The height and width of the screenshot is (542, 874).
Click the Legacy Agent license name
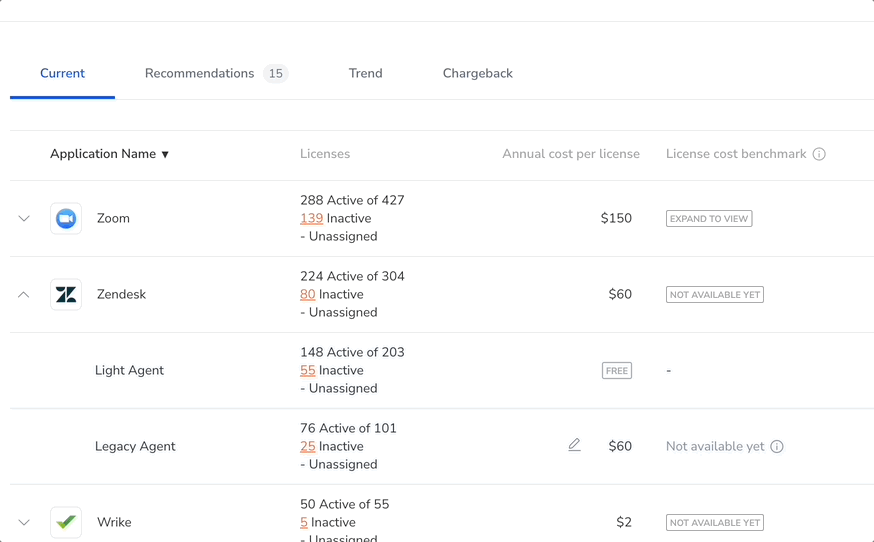(x=135, y=446)
